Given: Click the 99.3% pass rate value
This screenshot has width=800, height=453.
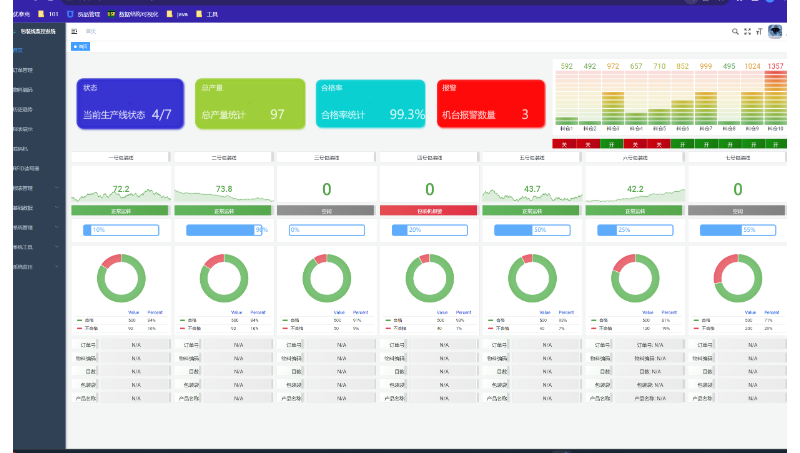Looking at the screenshot, I should pos(407,114).
